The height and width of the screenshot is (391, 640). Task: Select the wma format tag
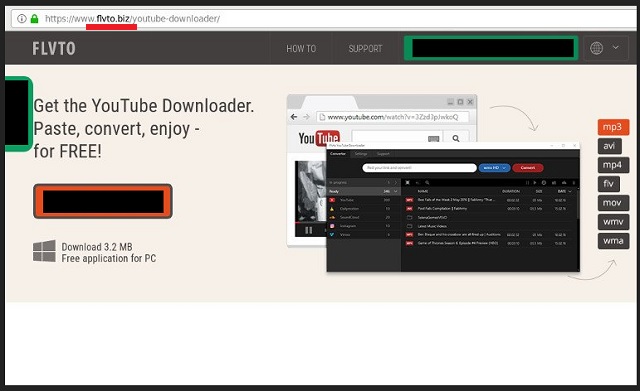[613, 241]
